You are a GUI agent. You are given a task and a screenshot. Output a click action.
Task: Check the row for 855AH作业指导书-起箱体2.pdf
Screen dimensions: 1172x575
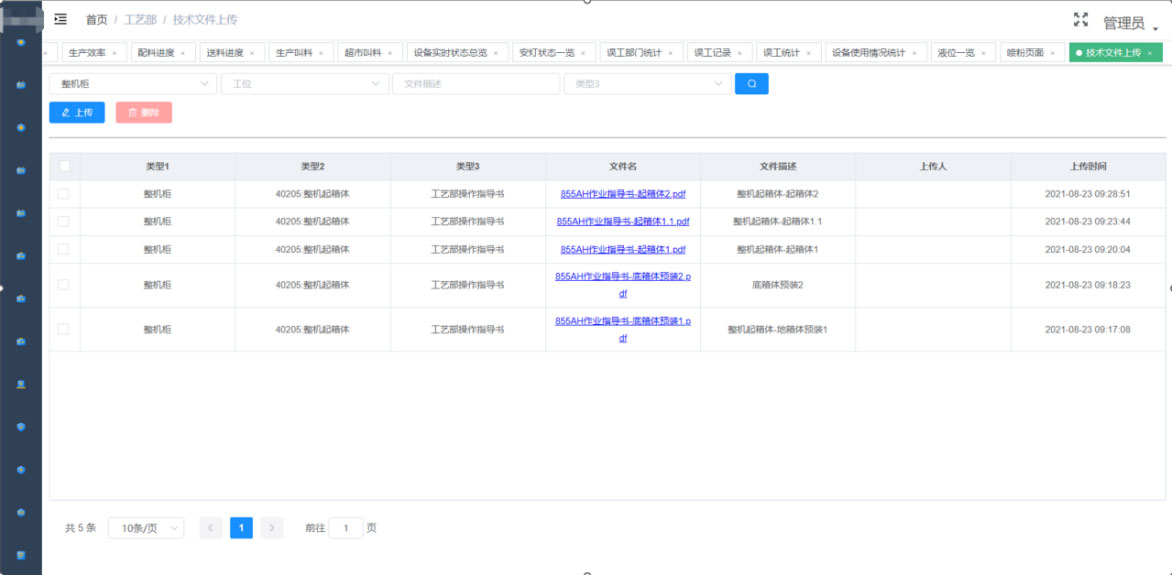point(64,194)
